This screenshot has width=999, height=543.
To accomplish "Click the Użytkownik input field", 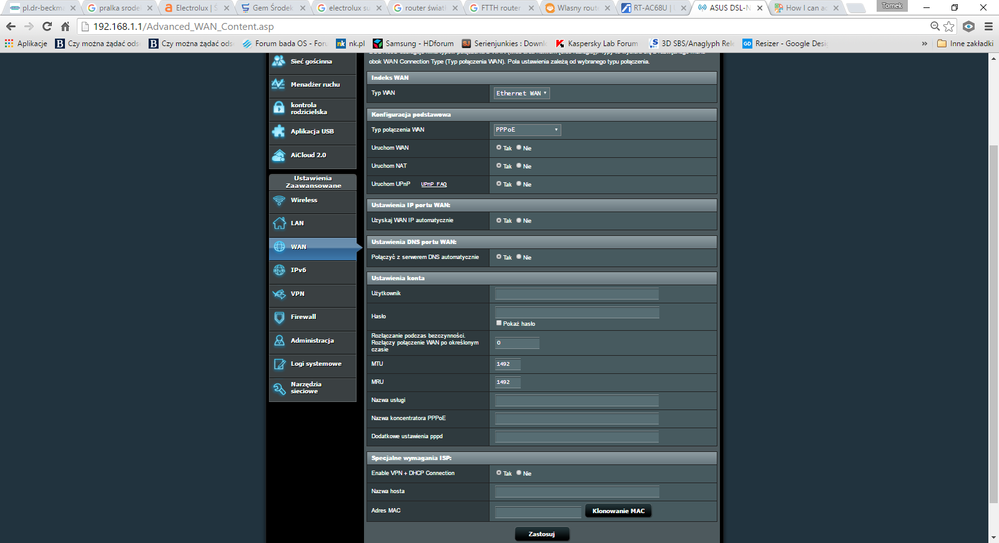I will (576, 294).
